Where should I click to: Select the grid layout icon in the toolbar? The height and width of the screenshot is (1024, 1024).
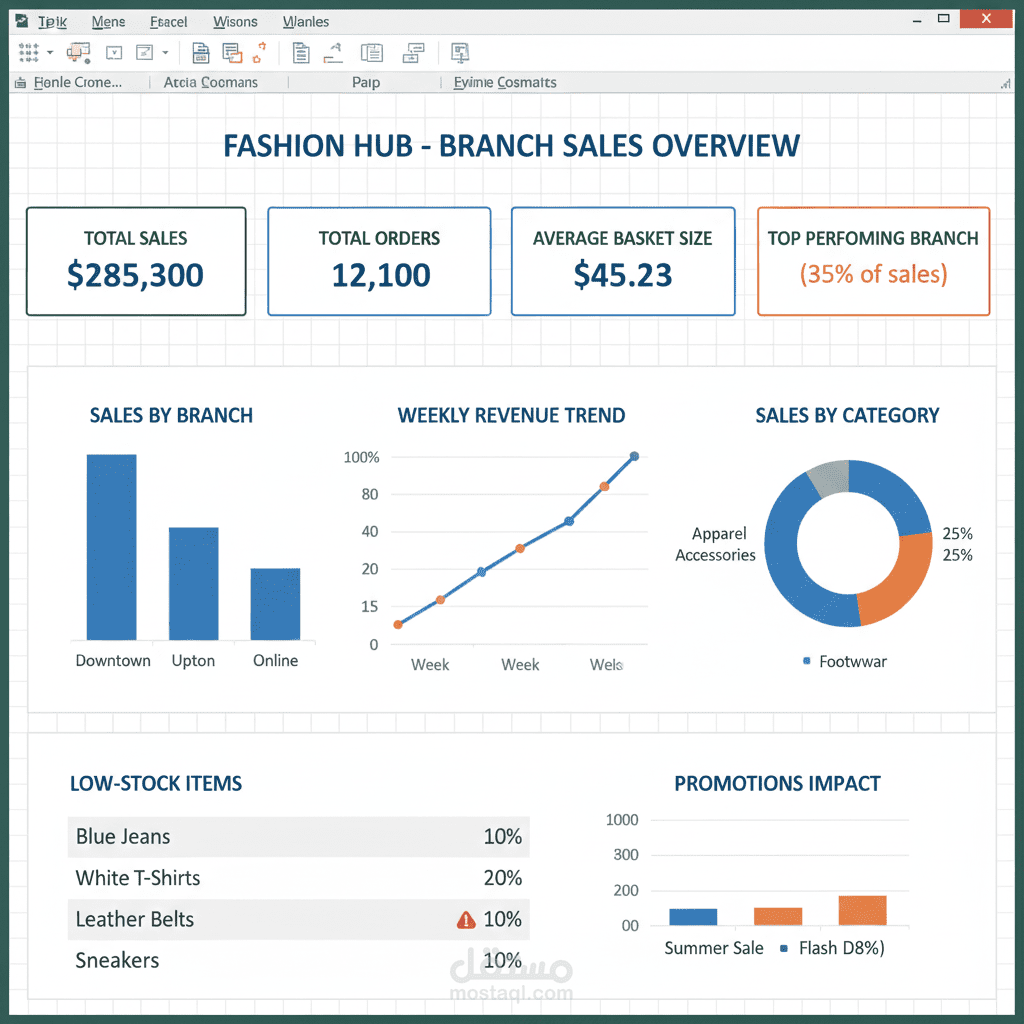click(28, 52)
